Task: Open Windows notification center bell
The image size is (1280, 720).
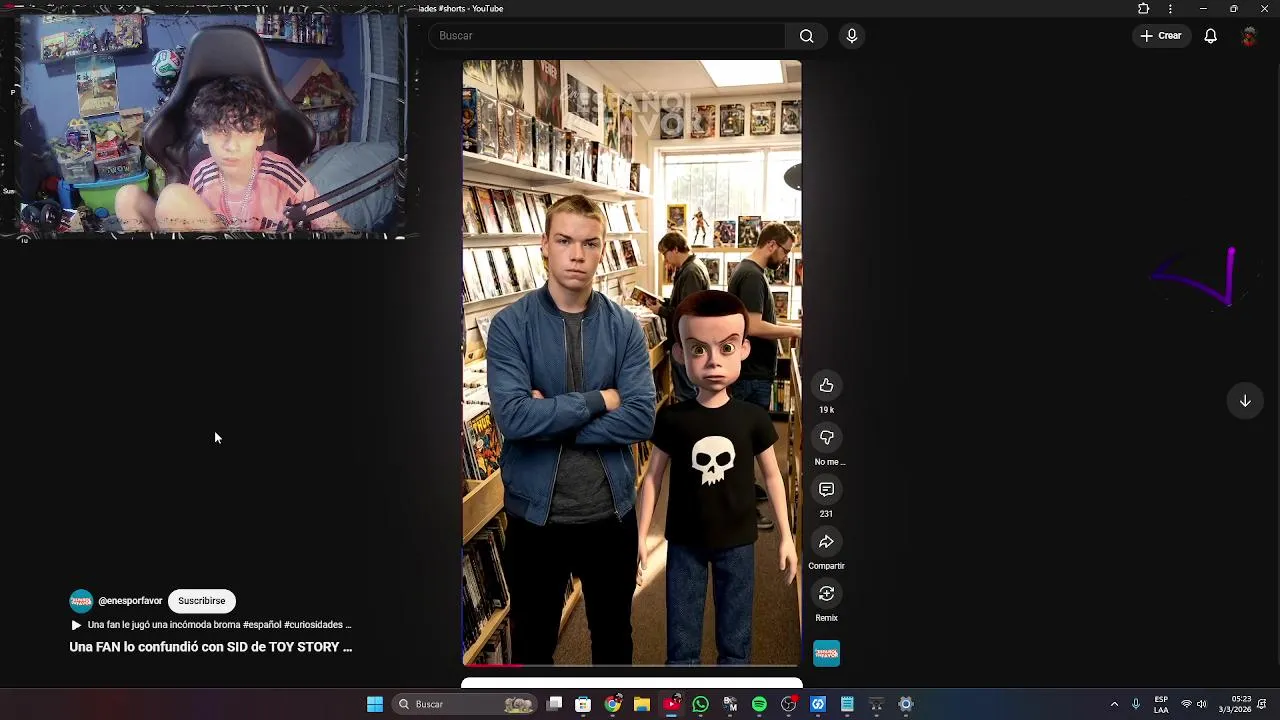Action: [1263, 704]
